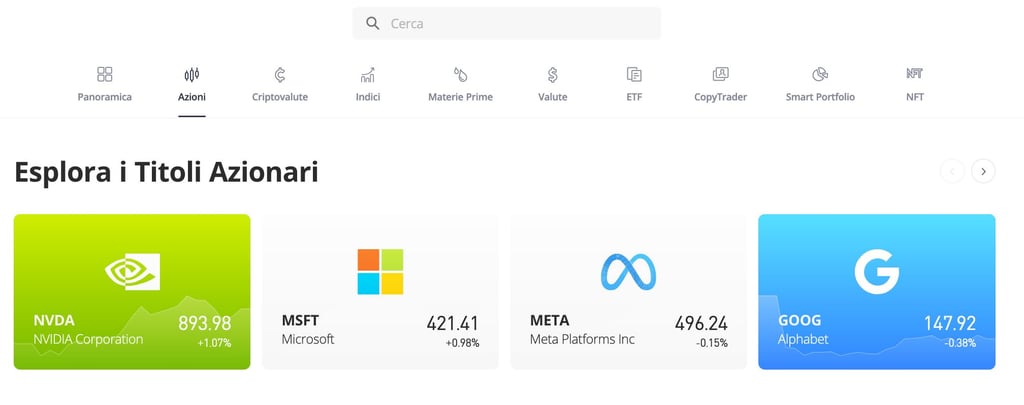Click the Microsoft company name
The width and height of the screenshot is (1024, 405).
[308, 340]
